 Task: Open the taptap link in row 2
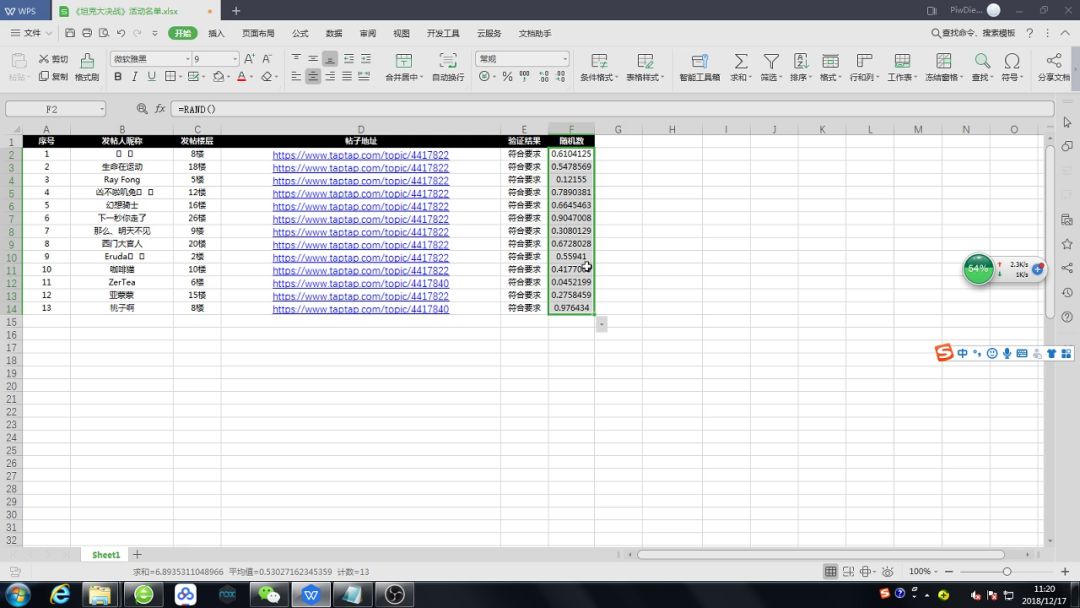click(360, 155)
